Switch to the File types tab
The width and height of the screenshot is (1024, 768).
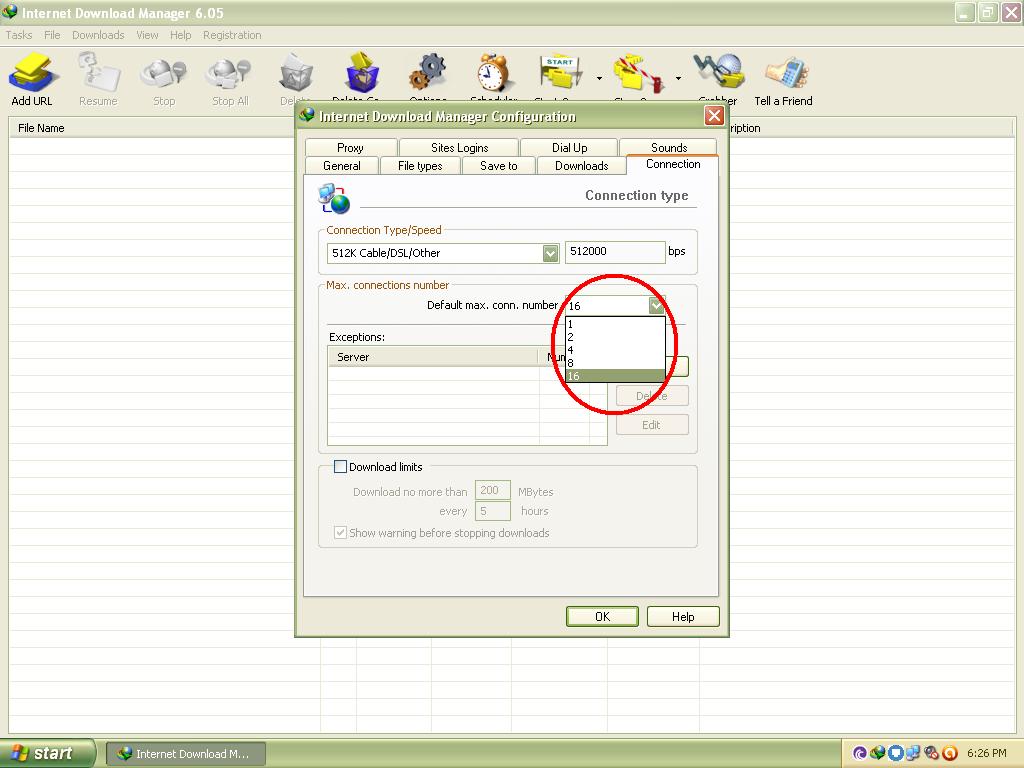[420, 166]
